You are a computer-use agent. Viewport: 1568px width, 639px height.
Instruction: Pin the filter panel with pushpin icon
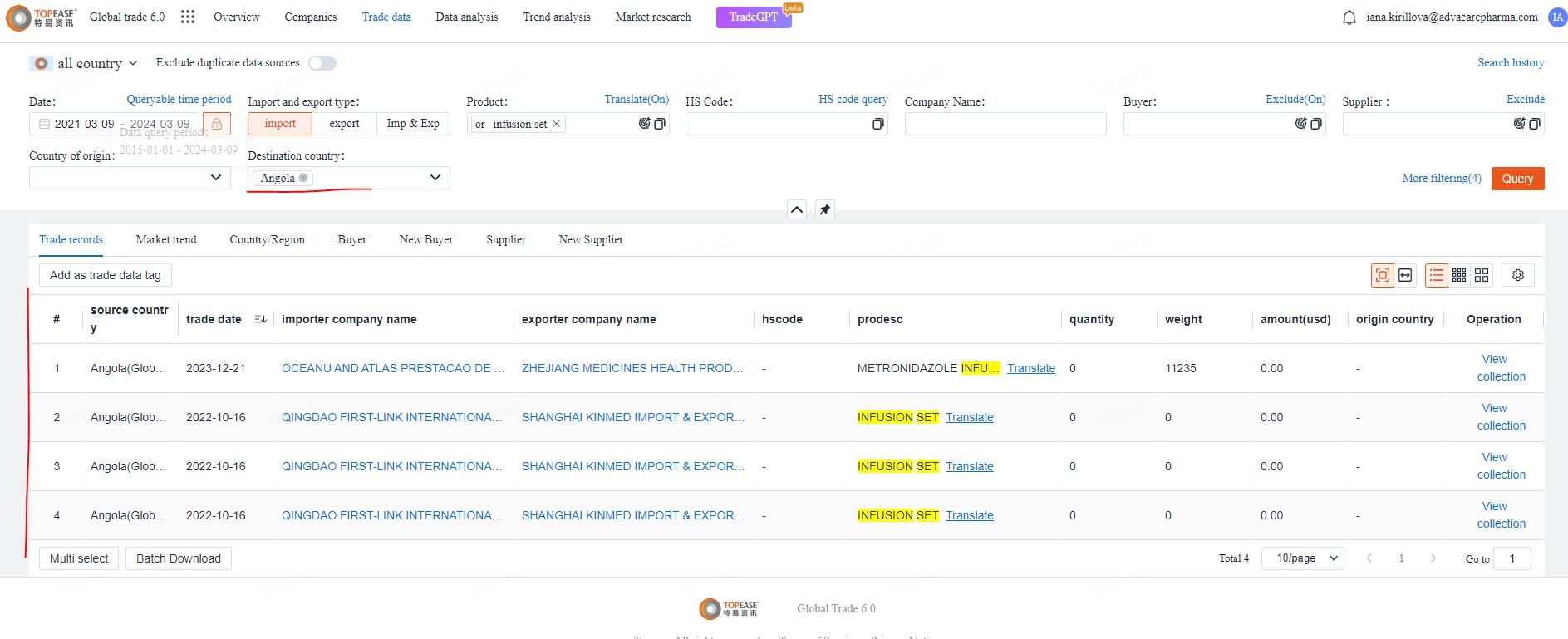point(824,209)
